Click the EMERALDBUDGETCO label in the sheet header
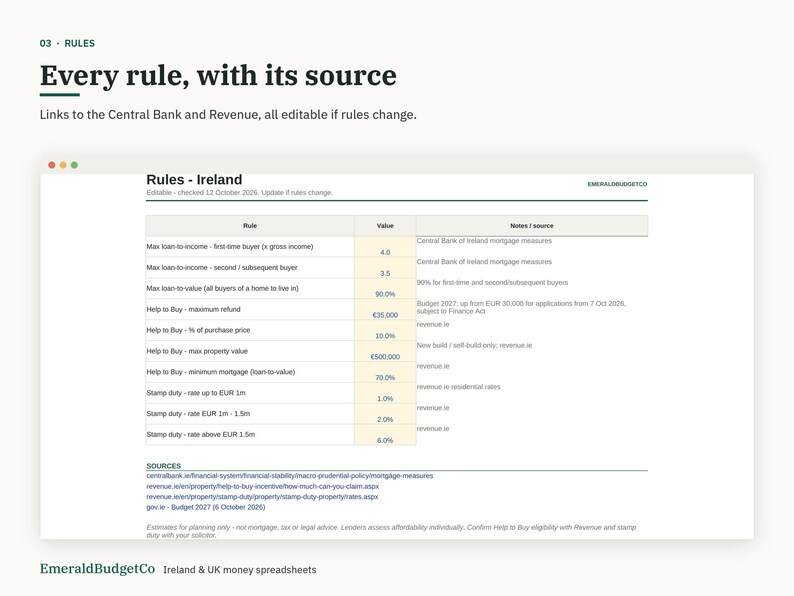 (617, 184)
